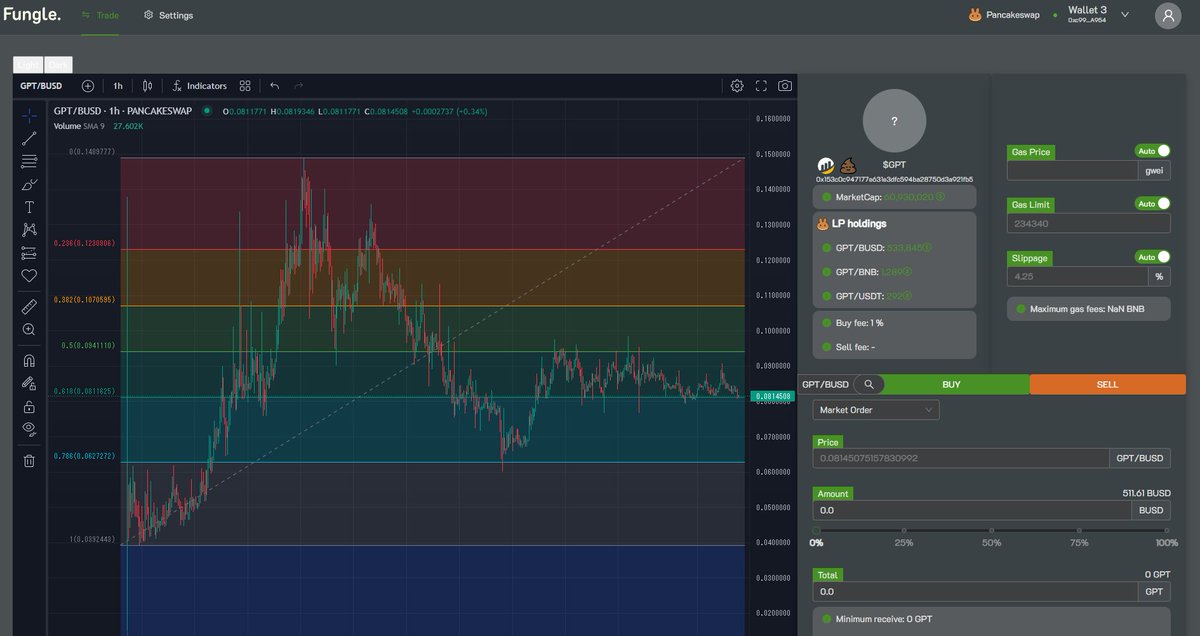Viewport: 1200px width, 636px height.
Task: Toggle Gas Limit Auto switch
Action: [1153, 204]
